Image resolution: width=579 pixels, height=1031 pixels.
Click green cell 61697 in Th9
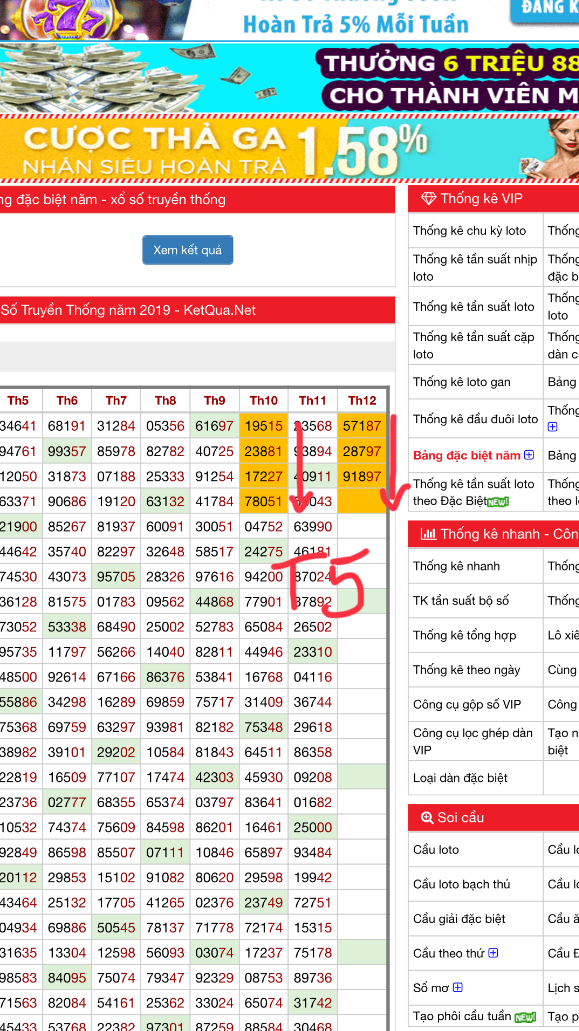pos(215,426)
